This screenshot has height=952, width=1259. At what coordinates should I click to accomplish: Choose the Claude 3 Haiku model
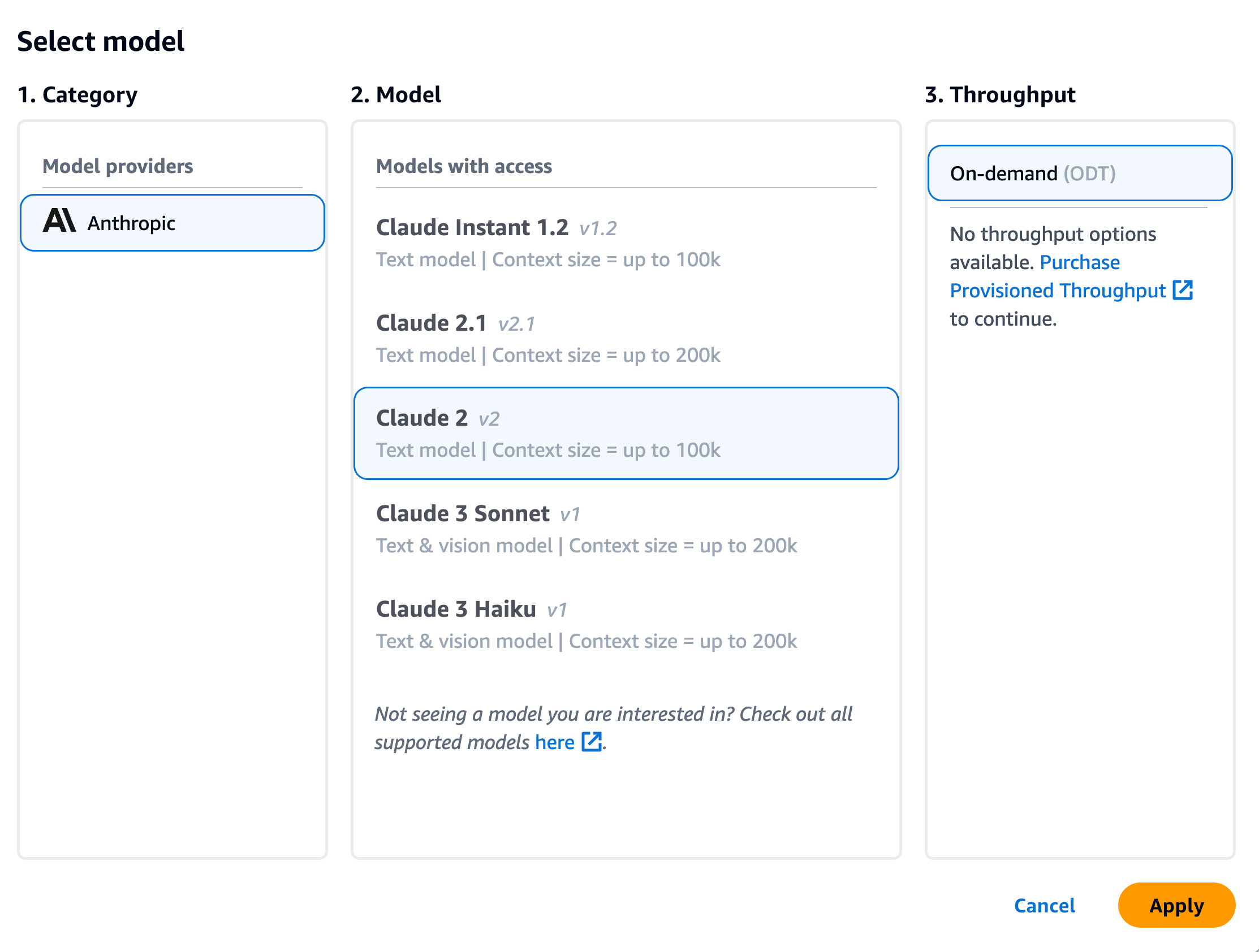click(x=626, y=624)
